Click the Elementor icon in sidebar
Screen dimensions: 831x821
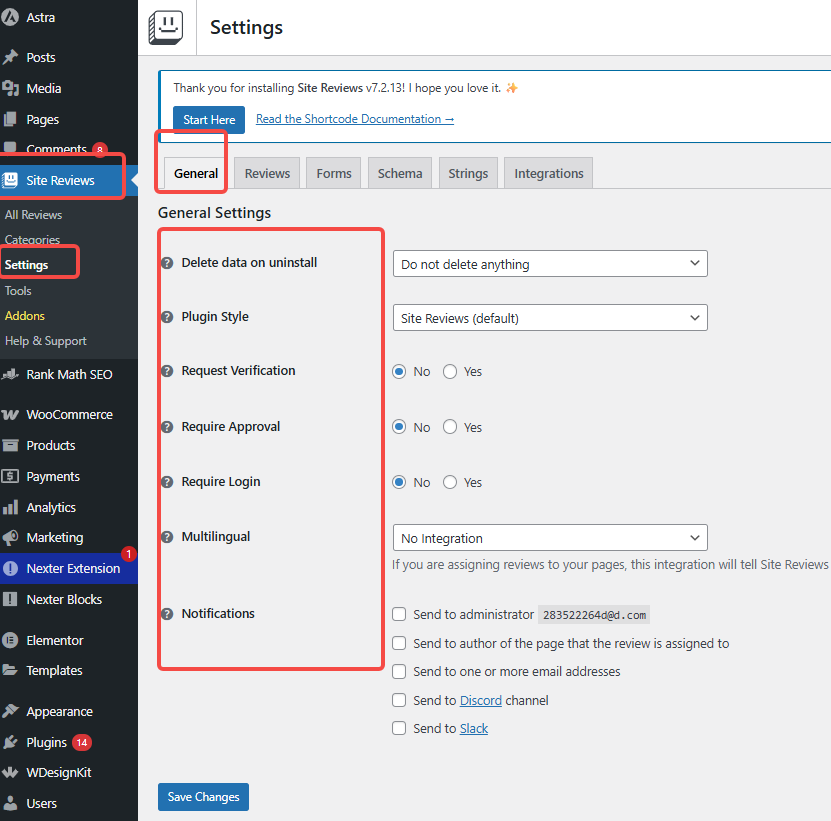click(11, 640)
